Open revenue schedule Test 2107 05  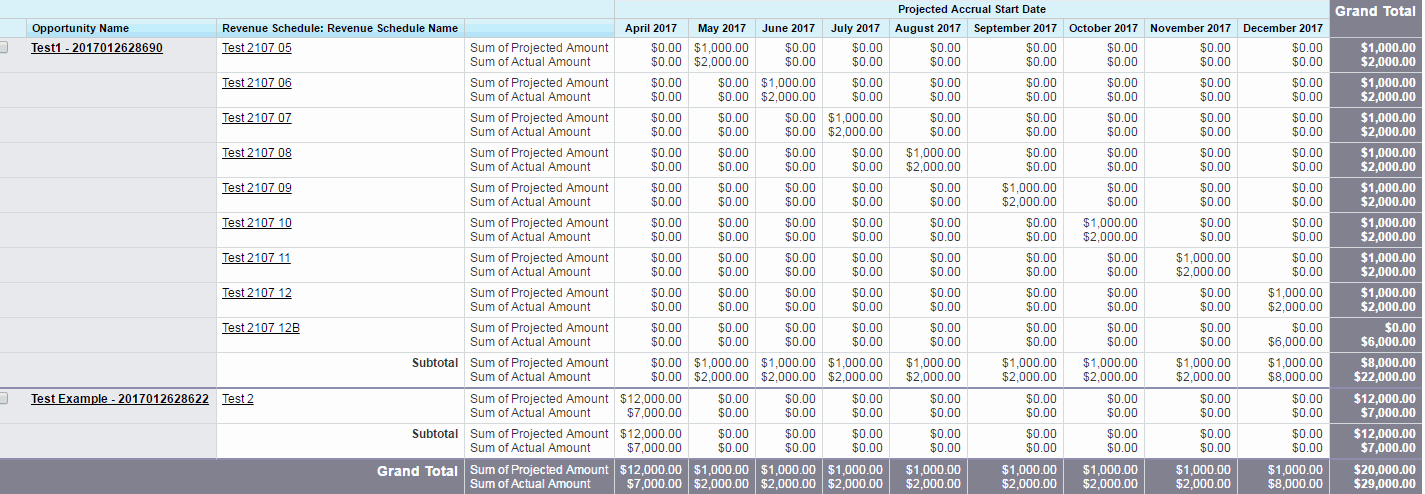pos(257,48)
